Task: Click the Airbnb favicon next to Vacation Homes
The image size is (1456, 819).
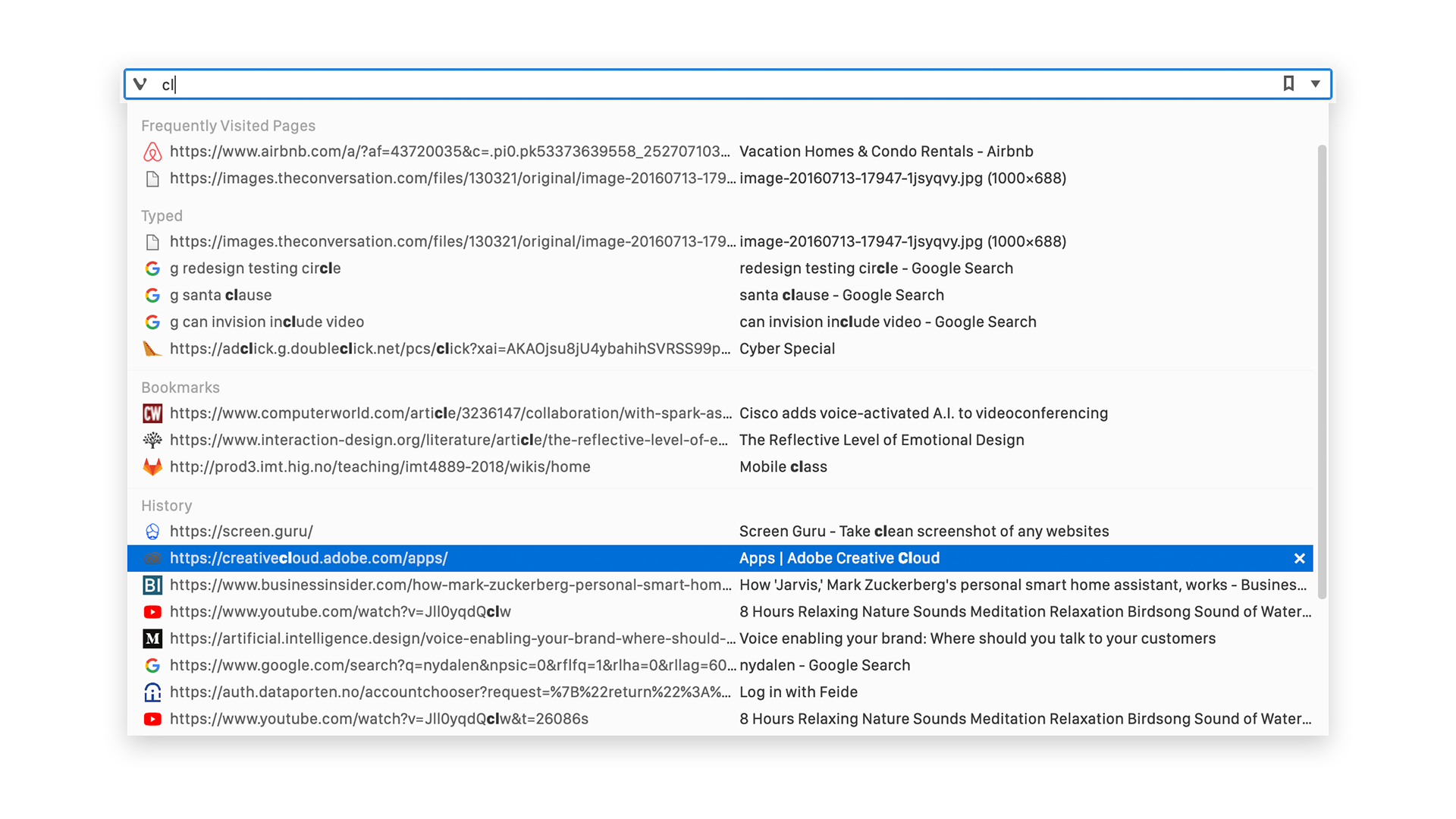Action: click(x=152, y=152)
